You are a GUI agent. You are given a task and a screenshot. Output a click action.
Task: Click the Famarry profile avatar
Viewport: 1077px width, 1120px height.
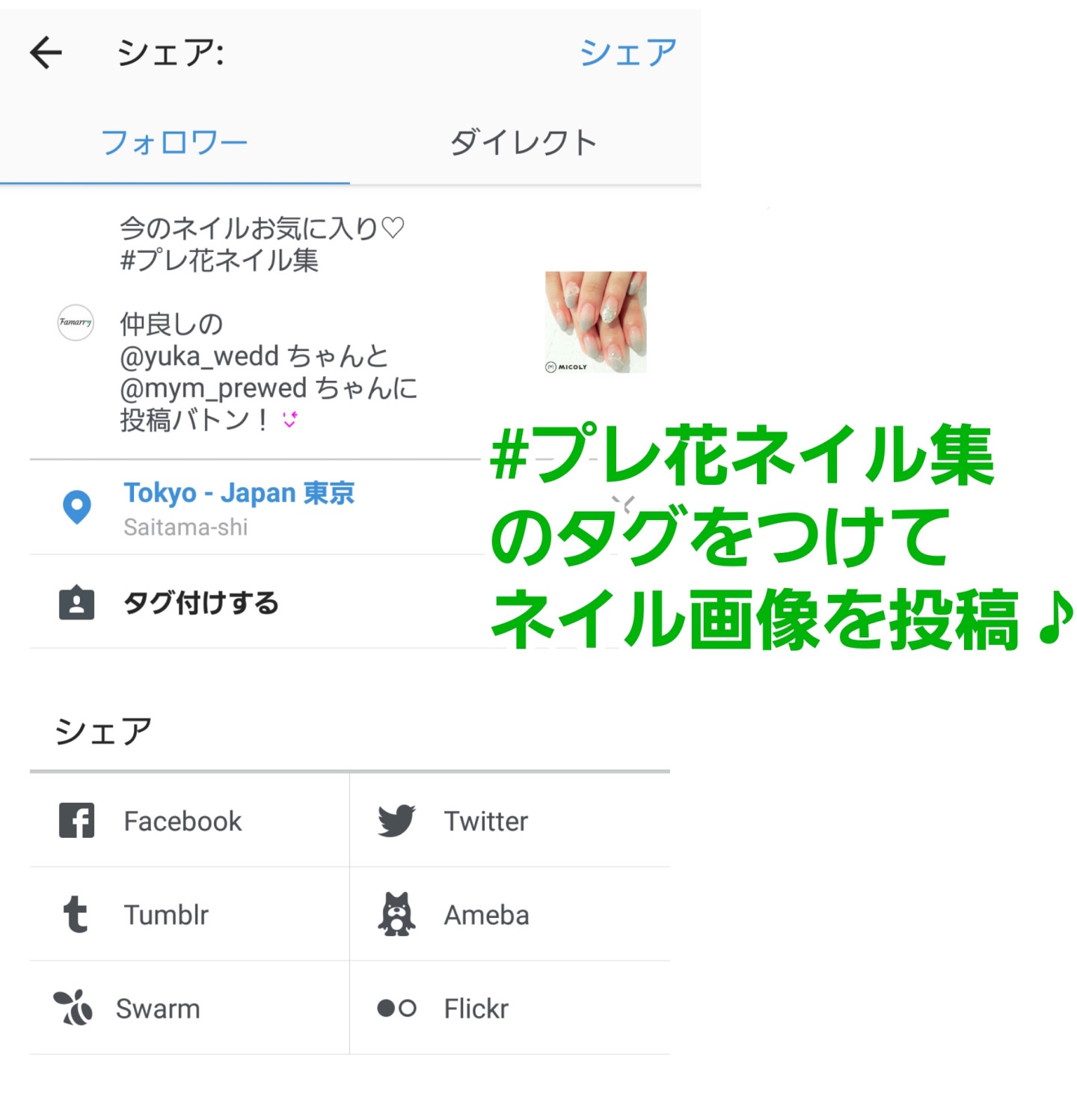[x=76, y=322]
